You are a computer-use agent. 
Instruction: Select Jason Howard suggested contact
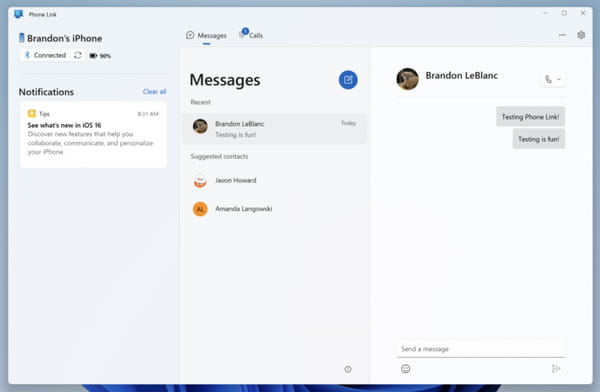point(274,180)
